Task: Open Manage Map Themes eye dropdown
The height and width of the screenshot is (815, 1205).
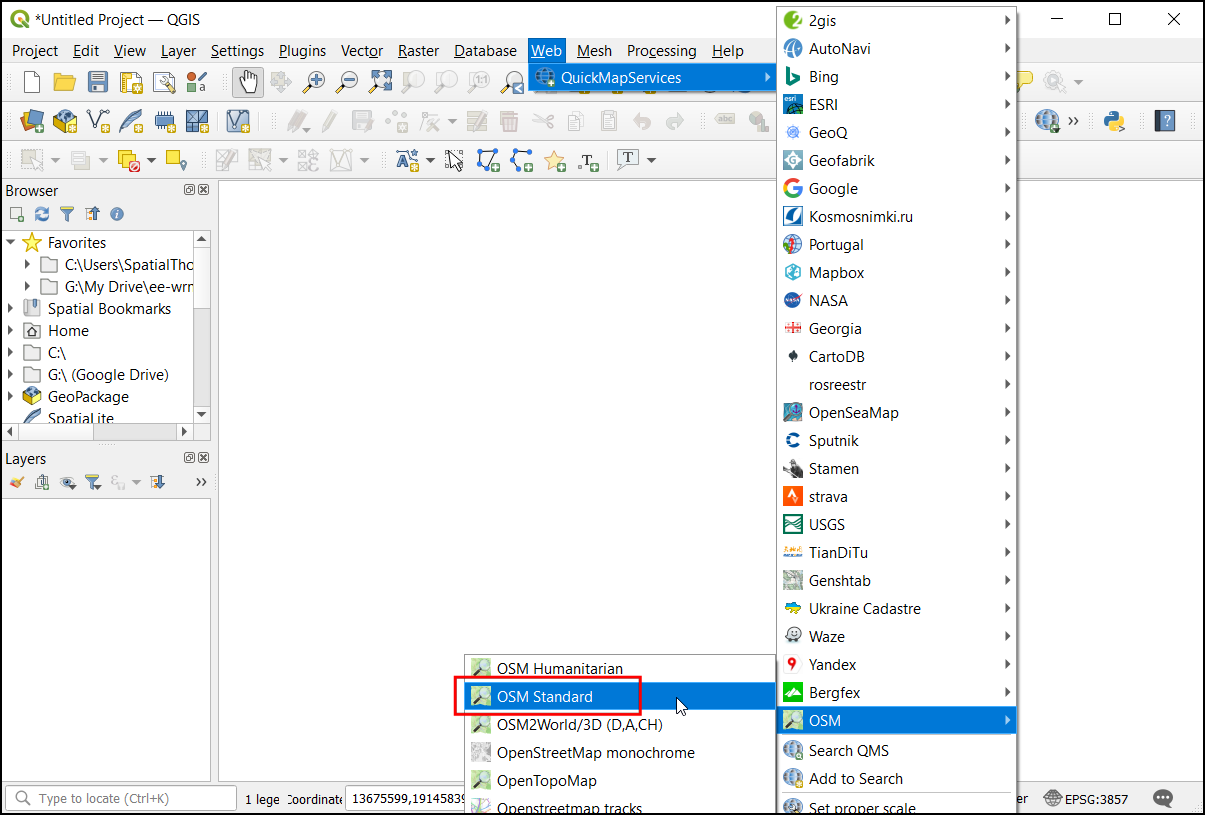Action: click(67, 482)
